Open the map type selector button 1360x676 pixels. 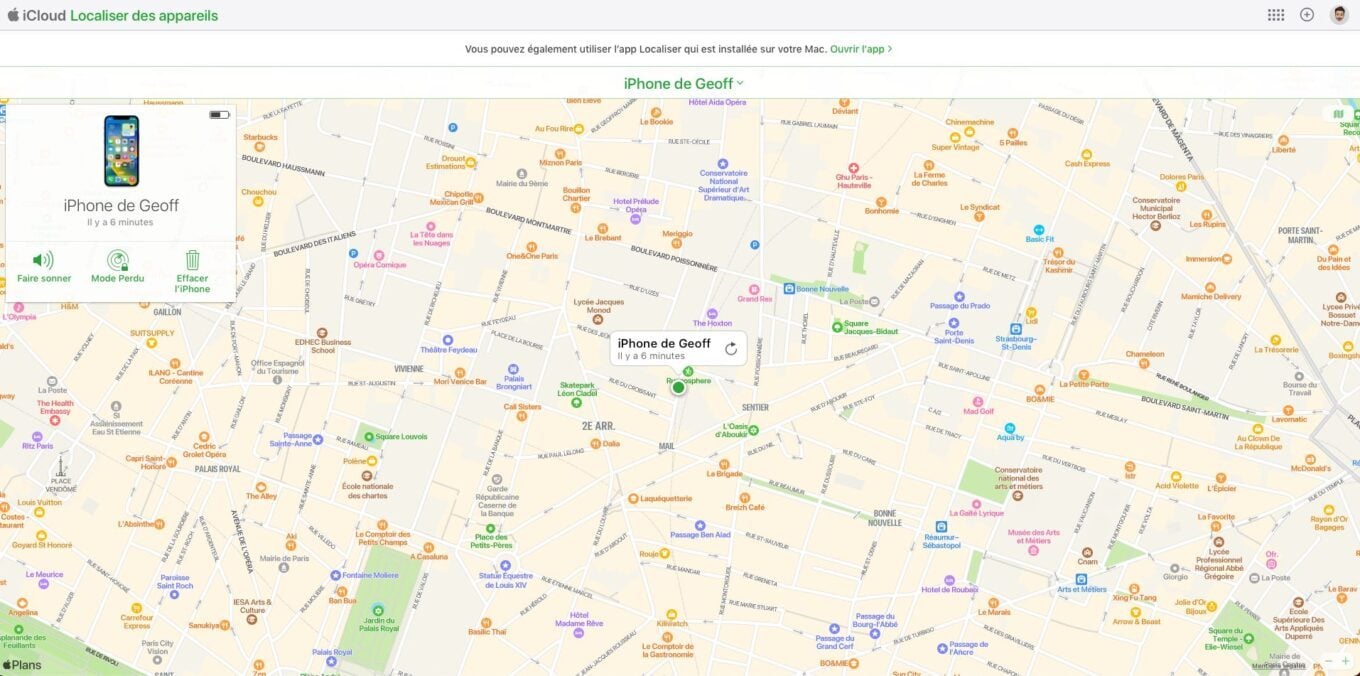1339,114
